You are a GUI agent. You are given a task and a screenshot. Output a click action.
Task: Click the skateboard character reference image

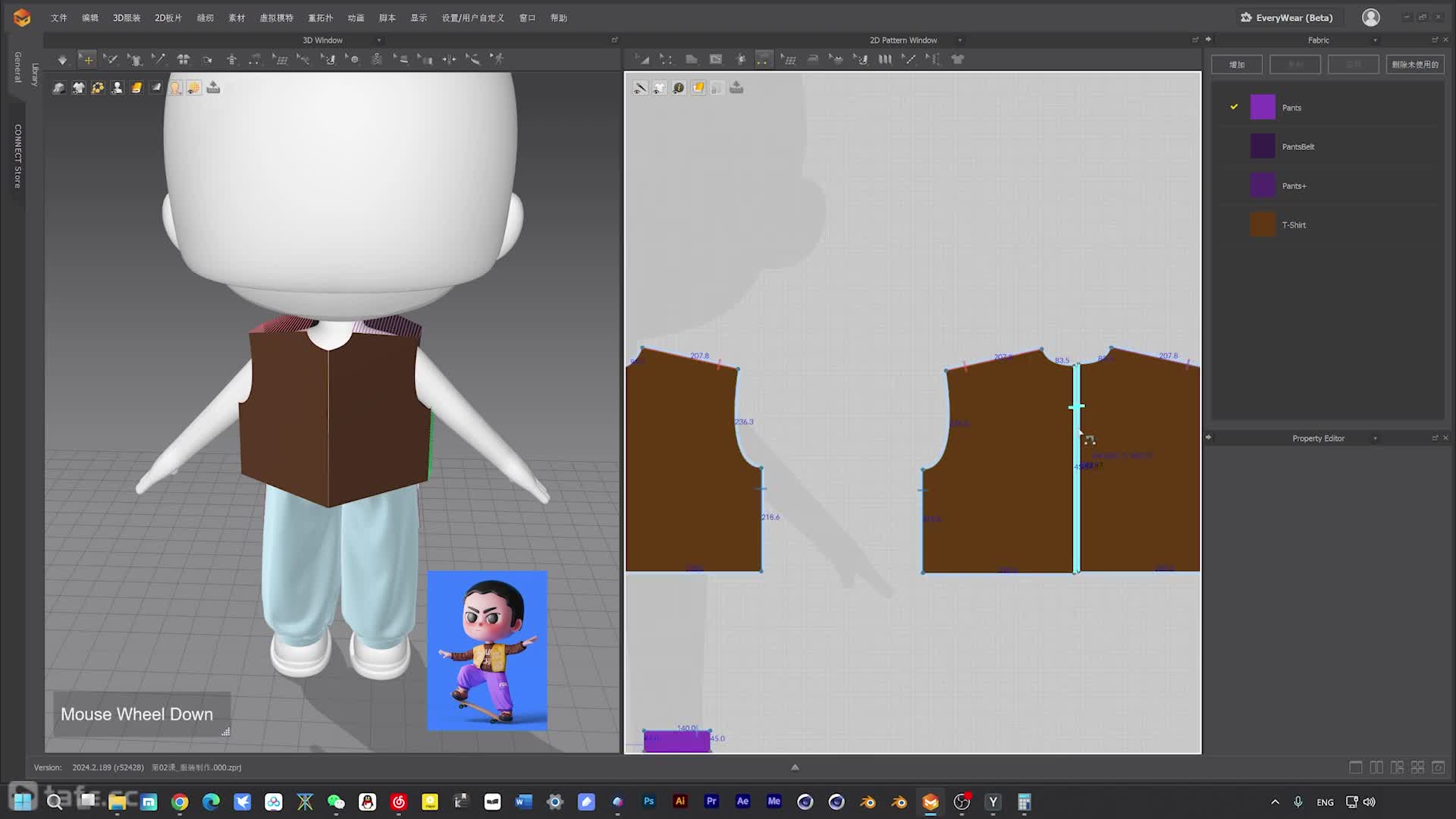point(487,651)
